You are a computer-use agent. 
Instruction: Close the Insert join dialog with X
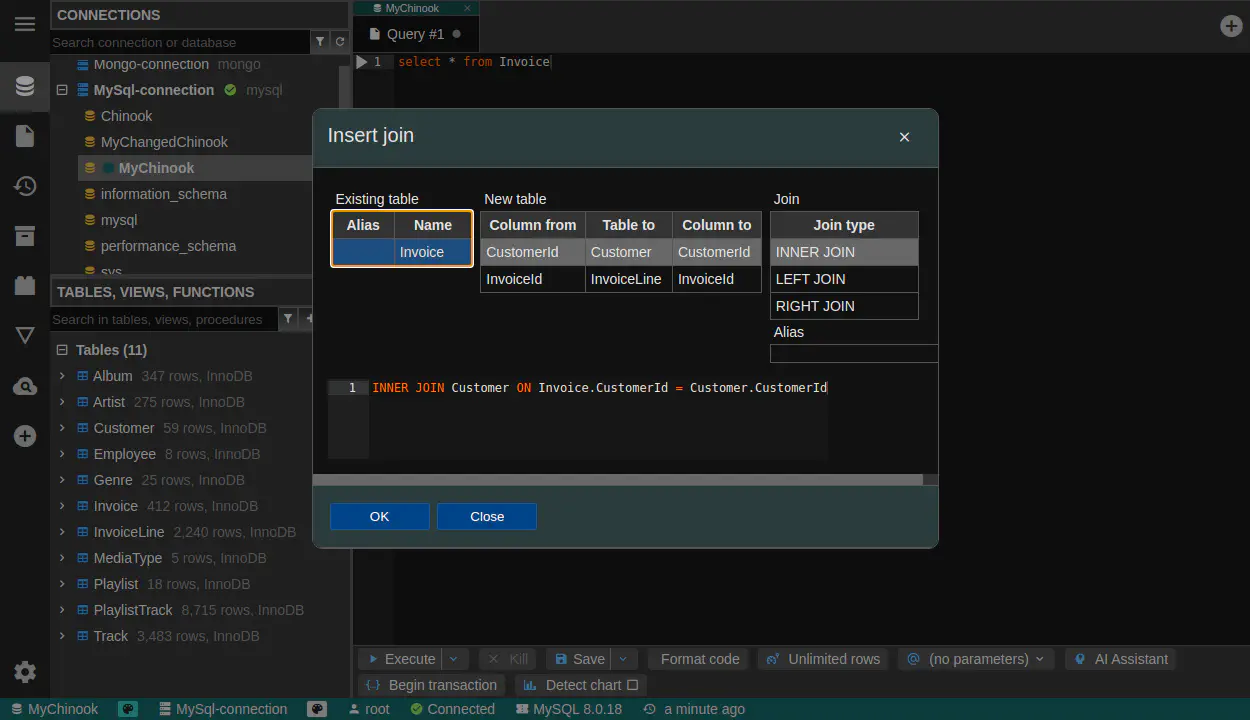click(x=904, y=137)
